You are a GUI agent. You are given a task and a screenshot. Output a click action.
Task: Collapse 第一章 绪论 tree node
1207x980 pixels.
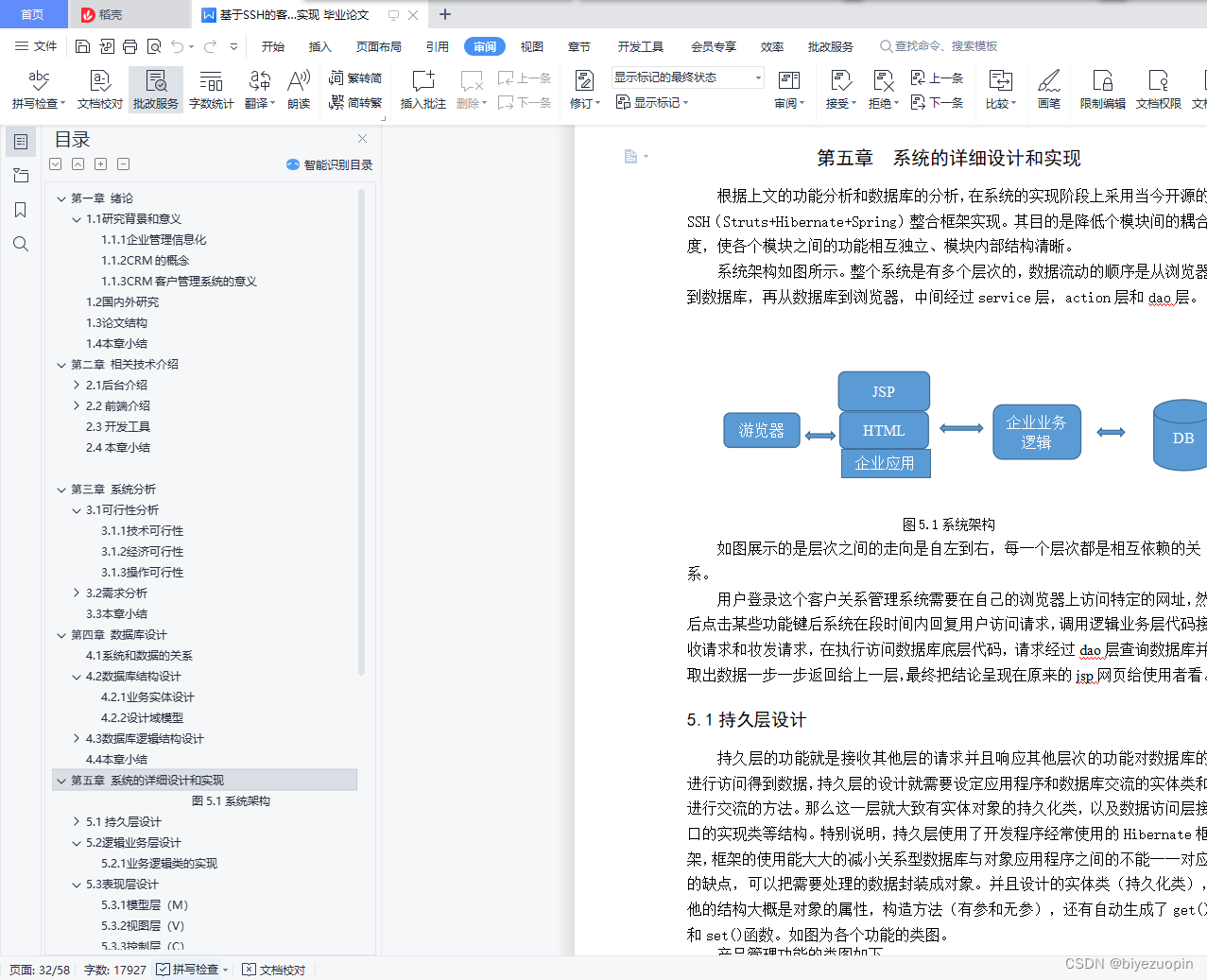(61, 198)
